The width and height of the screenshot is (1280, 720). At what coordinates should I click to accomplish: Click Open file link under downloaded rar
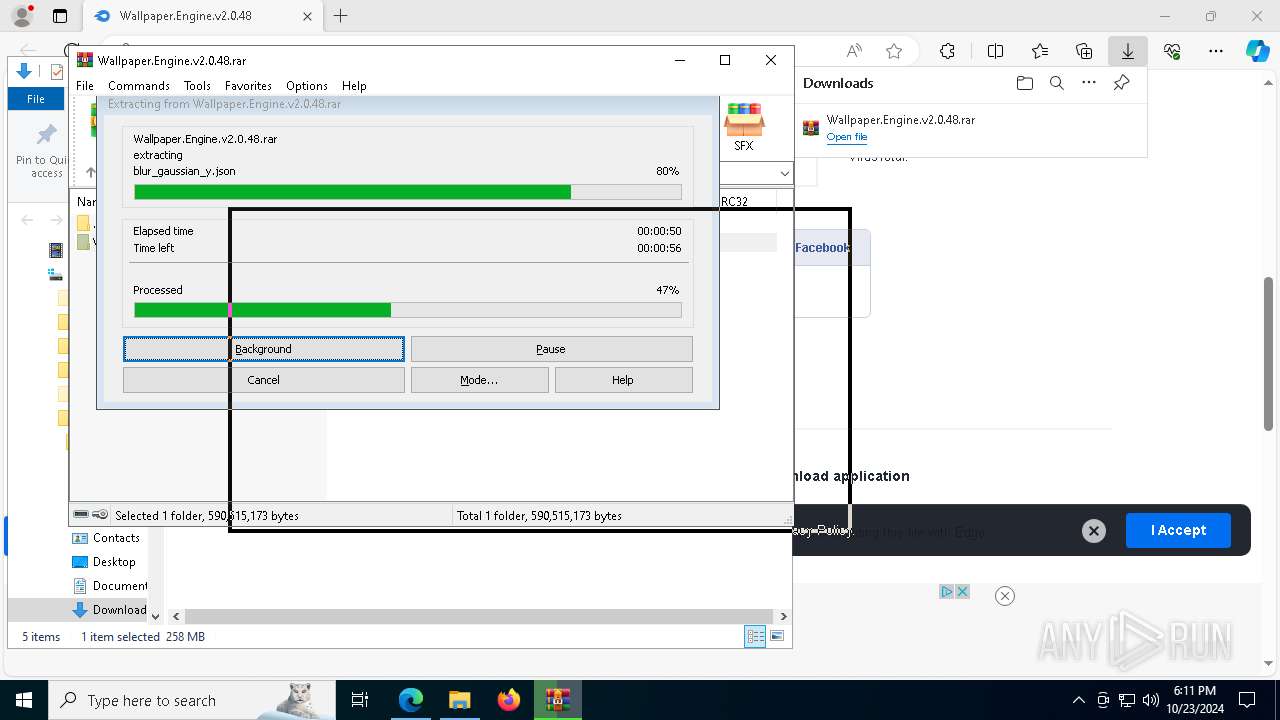tap(846, 137)
